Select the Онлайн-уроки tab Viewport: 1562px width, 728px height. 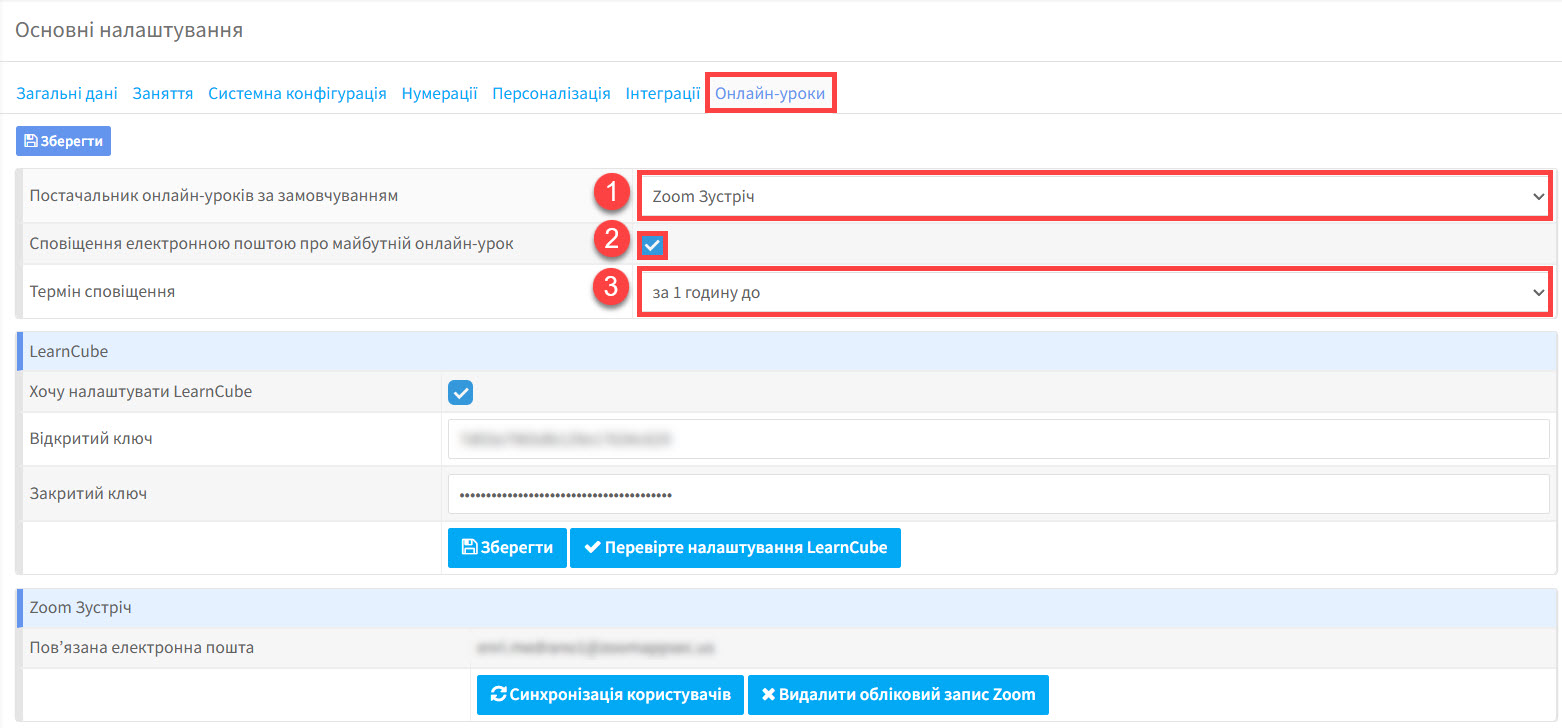(770, 94)
